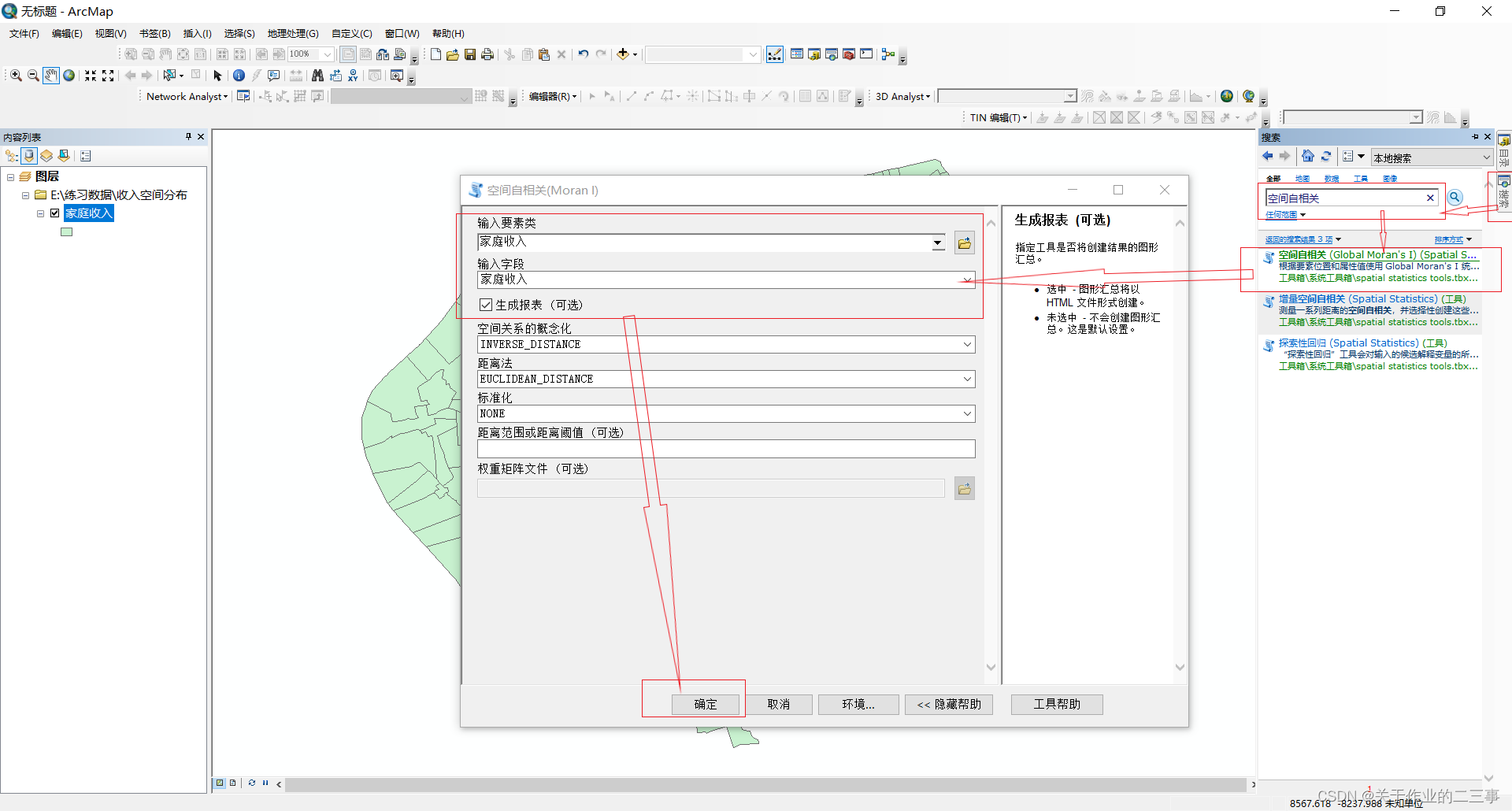Open the 3D Analyst dropdown menu
The width and height of the screenshot is (1512, 811).
pos(902,96)
